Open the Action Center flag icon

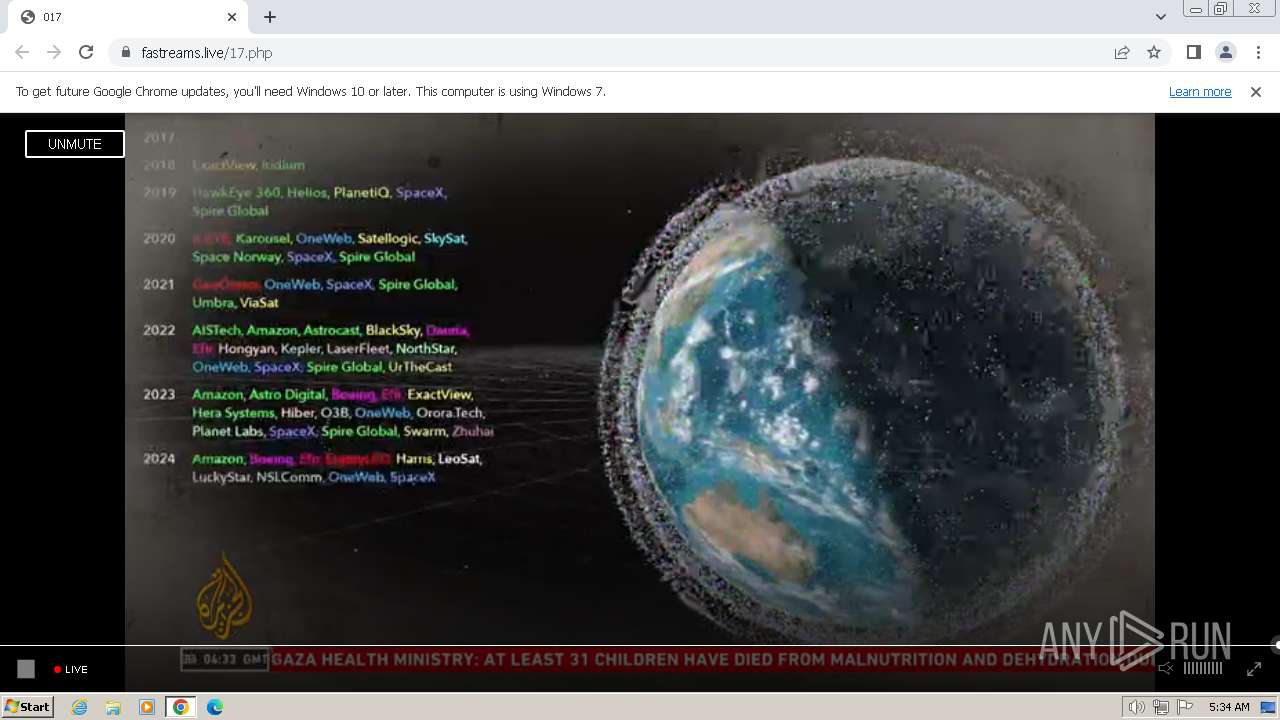point(1185,707)
